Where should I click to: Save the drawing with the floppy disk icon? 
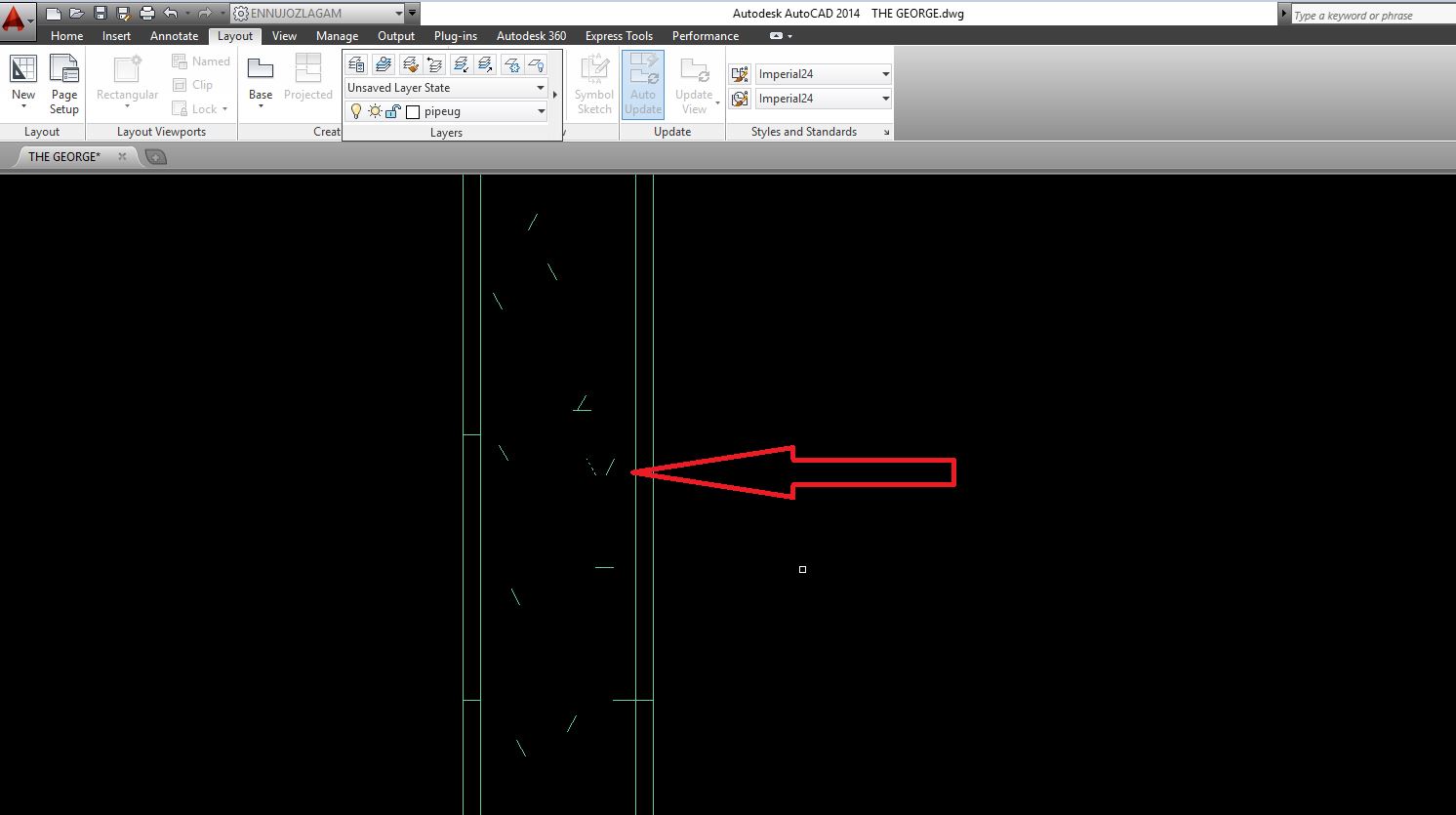pyautogui.click(x=101, y=14)
